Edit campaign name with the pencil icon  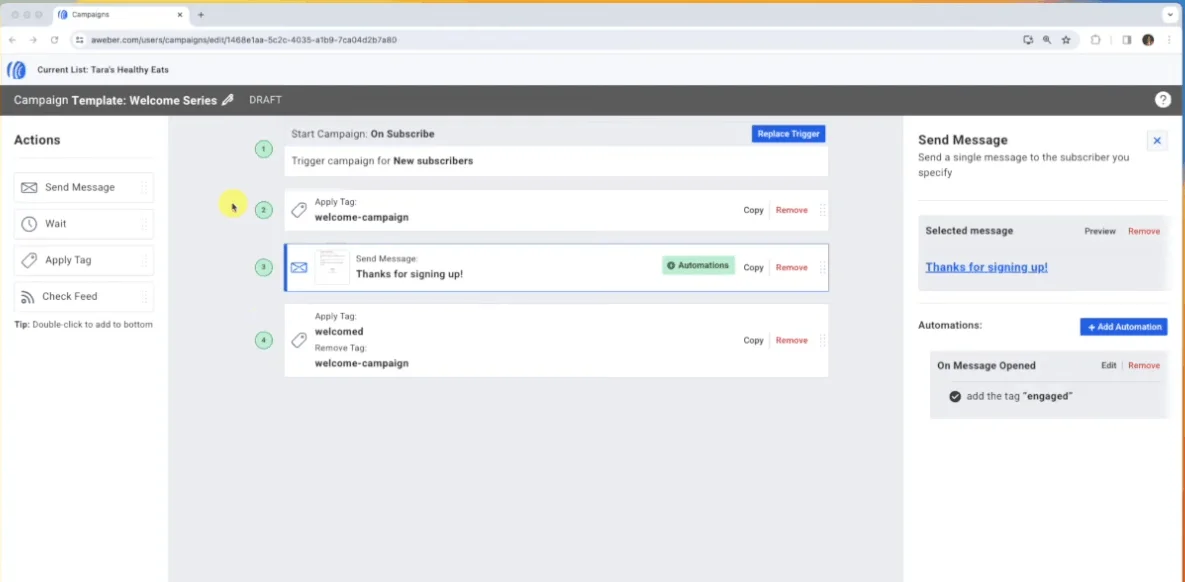[x=227, y=100]
